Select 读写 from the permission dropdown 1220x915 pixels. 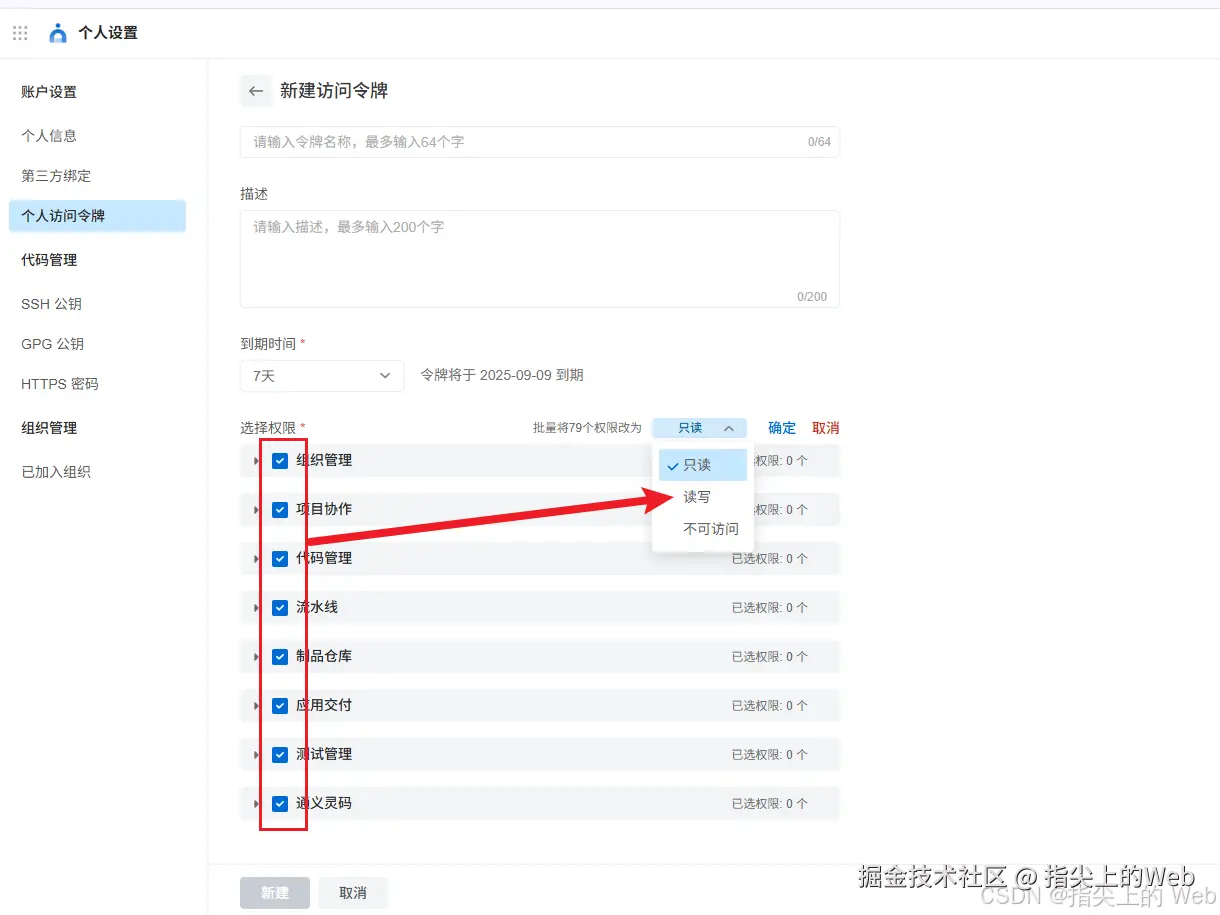(x=698, y=496)
